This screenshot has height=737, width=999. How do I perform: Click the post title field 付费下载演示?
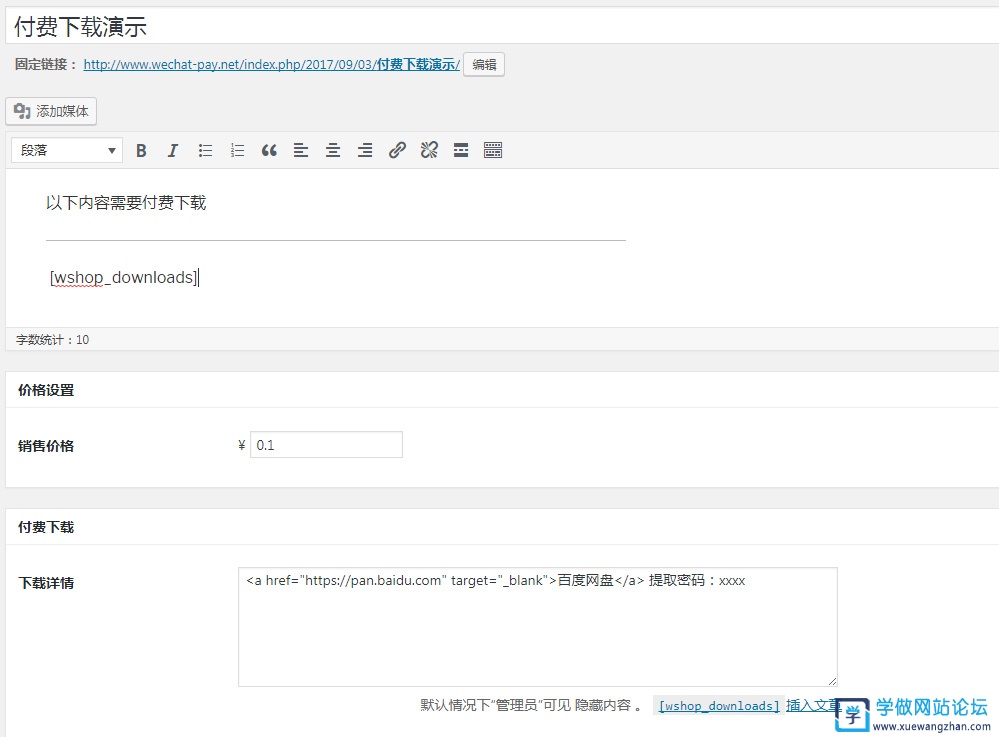500,27
